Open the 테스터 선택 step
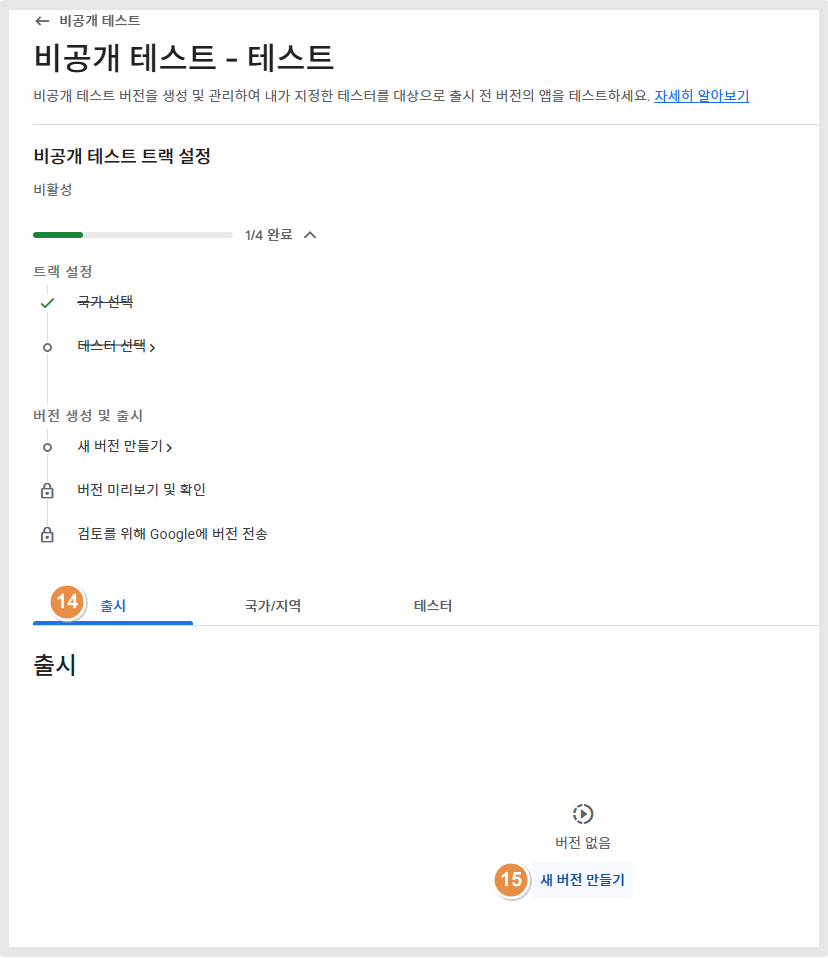The width and height of the screenshot is (828, 958). click(x=116, y=347)
